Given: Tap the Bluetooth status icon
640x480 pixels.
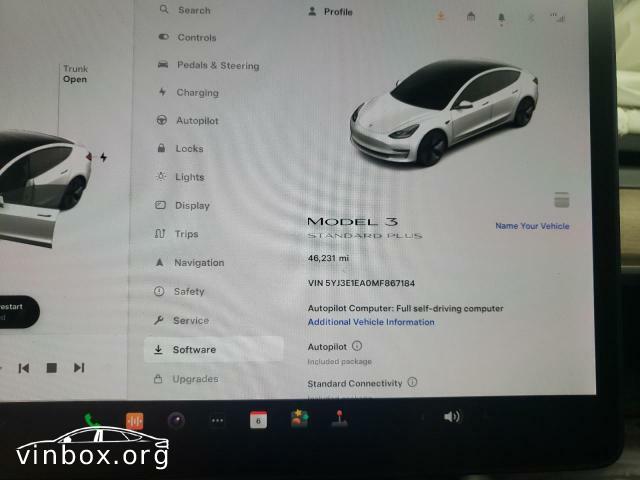Looking at the screenshot, I should pos(531,18).
